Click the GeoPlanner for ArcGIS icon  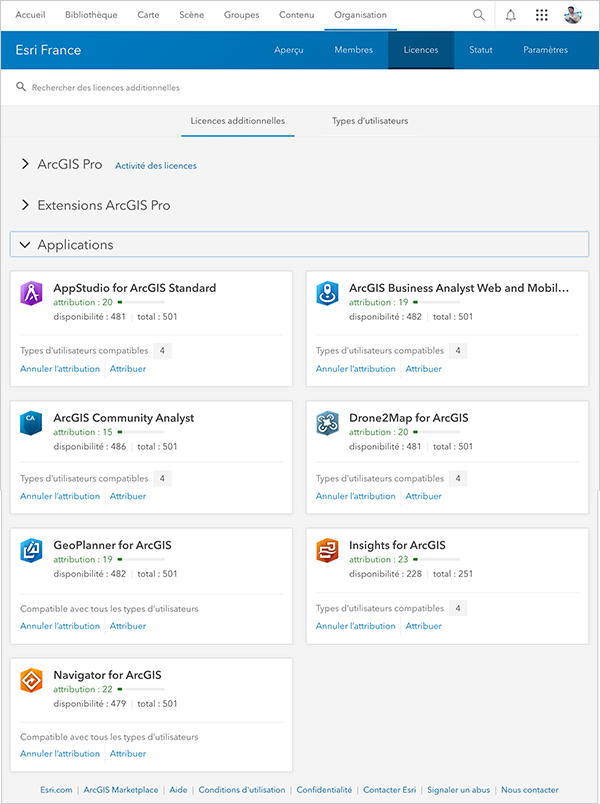point(31,551)
